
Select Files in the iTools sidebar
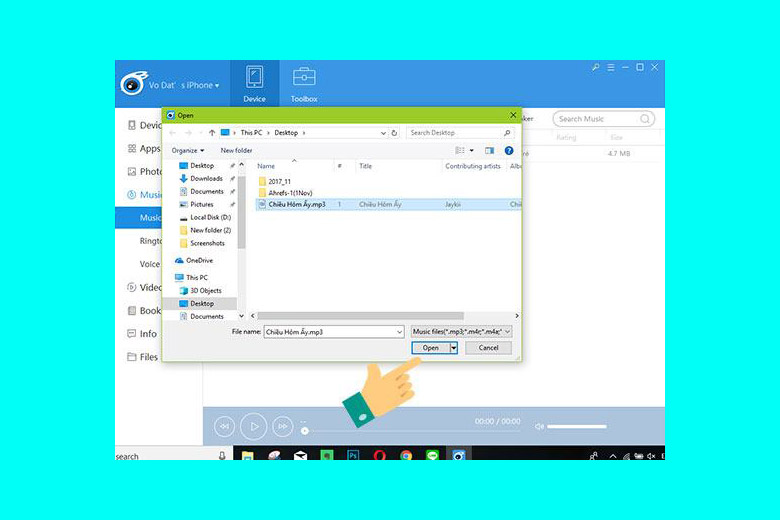pyautogui.click(x=149, y=357)
